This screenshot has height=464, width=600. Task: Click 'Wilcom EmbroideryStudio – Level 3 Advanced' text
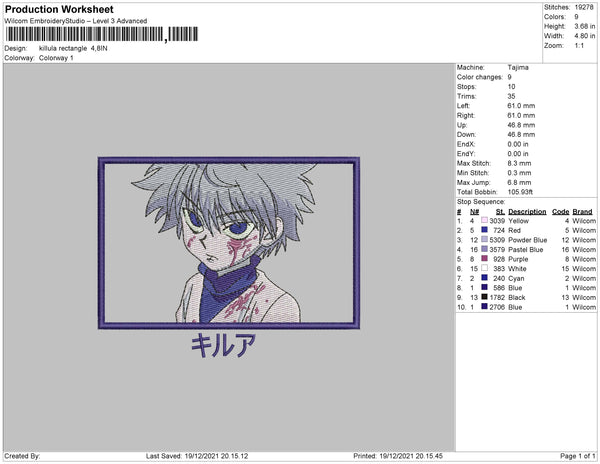coord(76,21)
